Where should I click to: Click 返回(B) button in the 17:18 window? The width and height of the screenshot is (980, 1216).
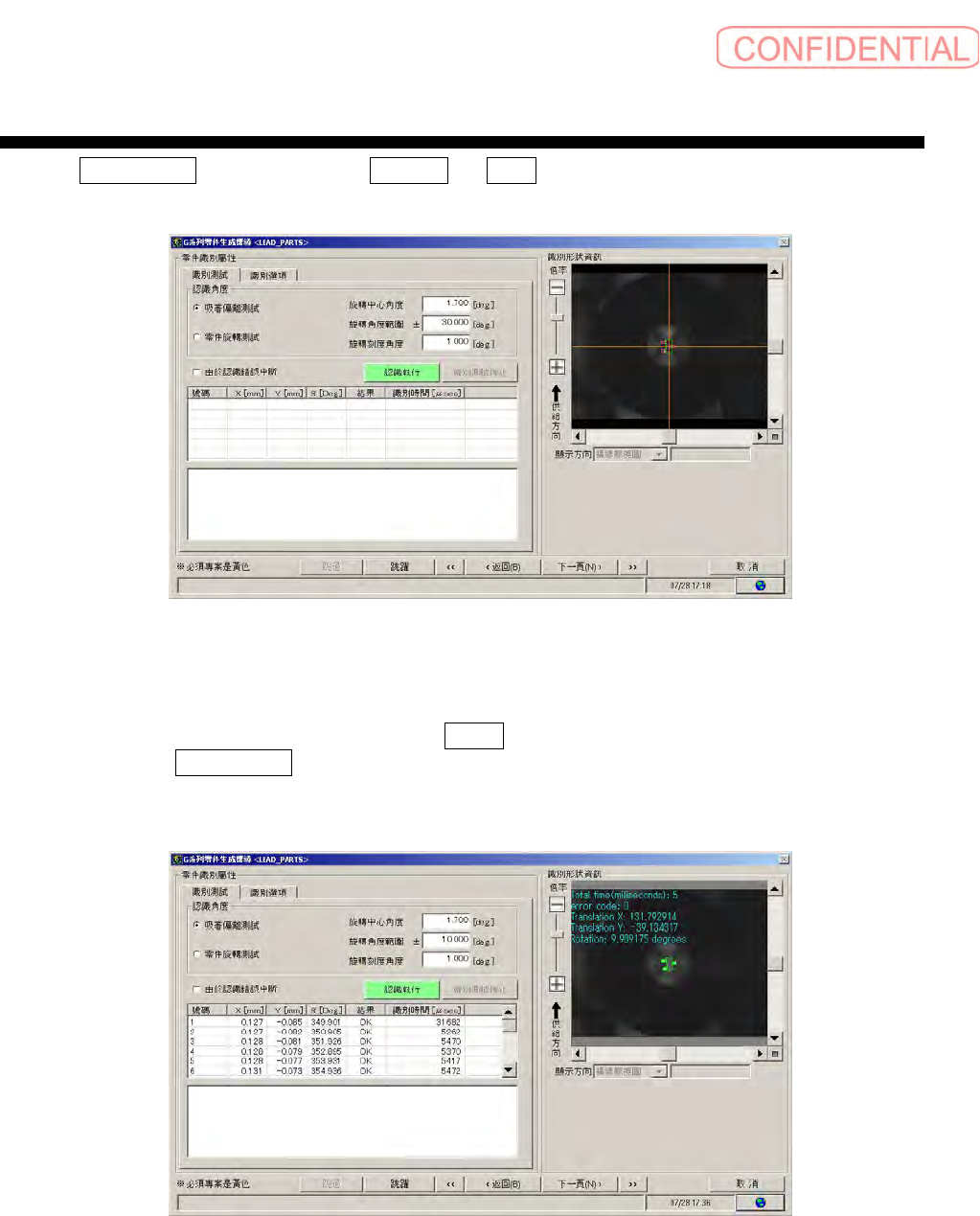(503, 567)
